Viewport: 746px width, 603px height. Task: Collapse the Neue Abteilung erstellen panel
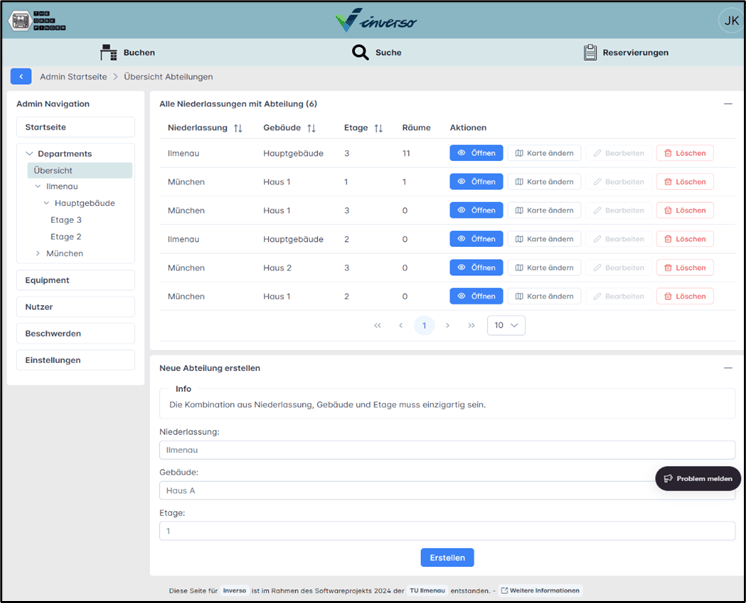coord(728,368)
